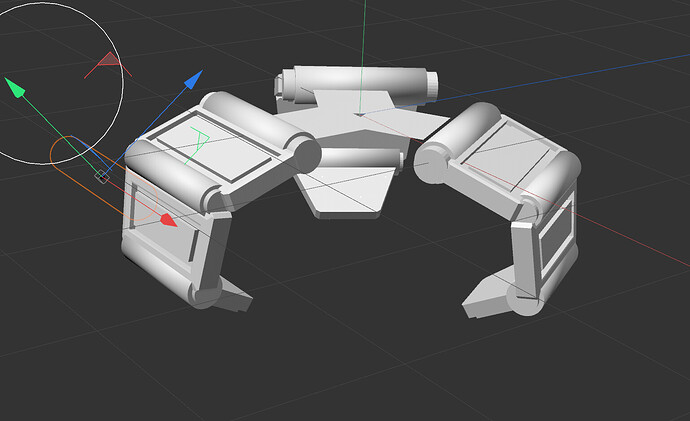Click the small square gizmo origin handle
Image resolution: width=690 pixels, height=421 pixels.
pyautogui.click(x=102, y=177)
